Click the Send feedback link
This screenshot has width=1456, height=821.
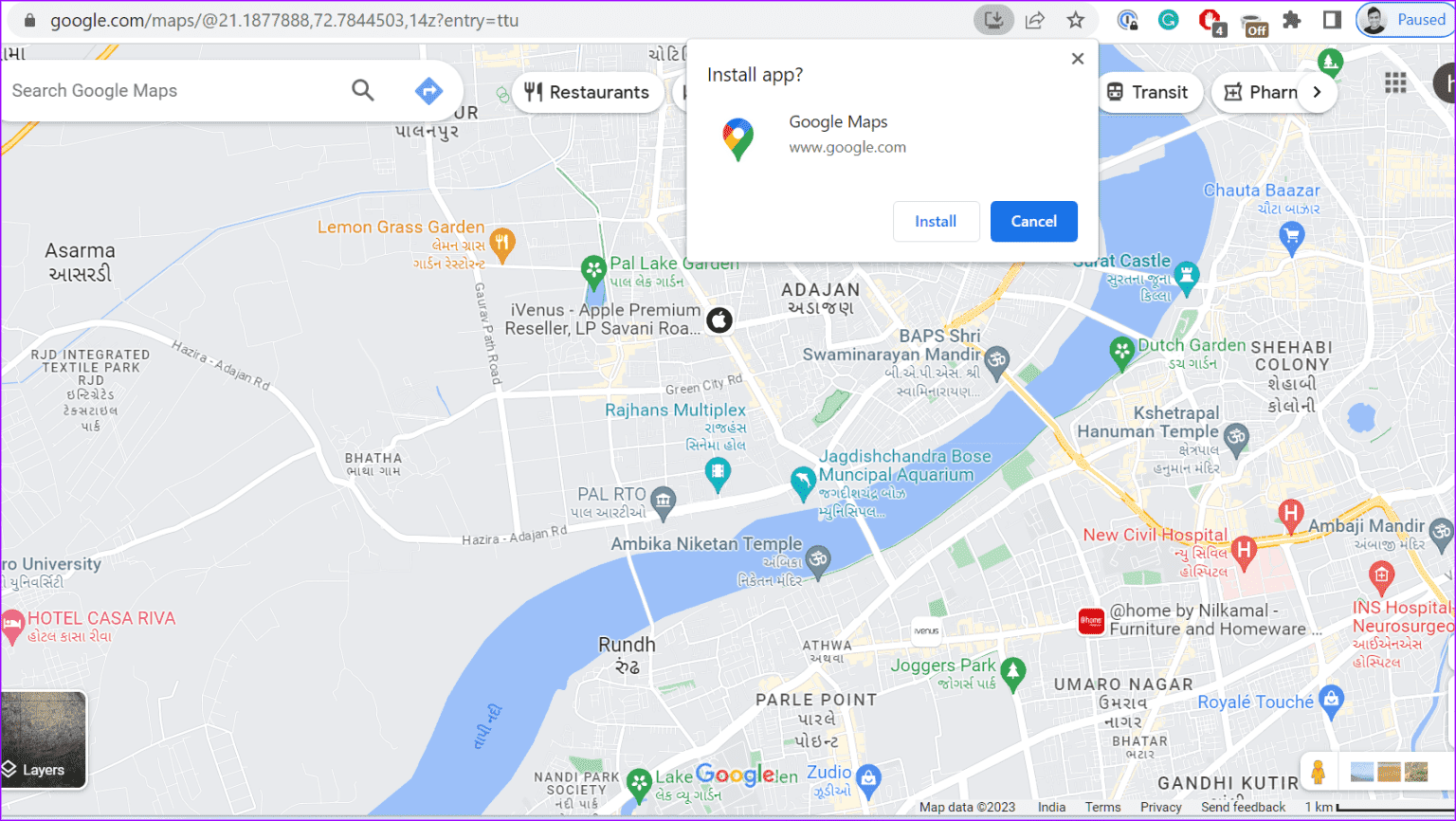(x=1243, y=807)
